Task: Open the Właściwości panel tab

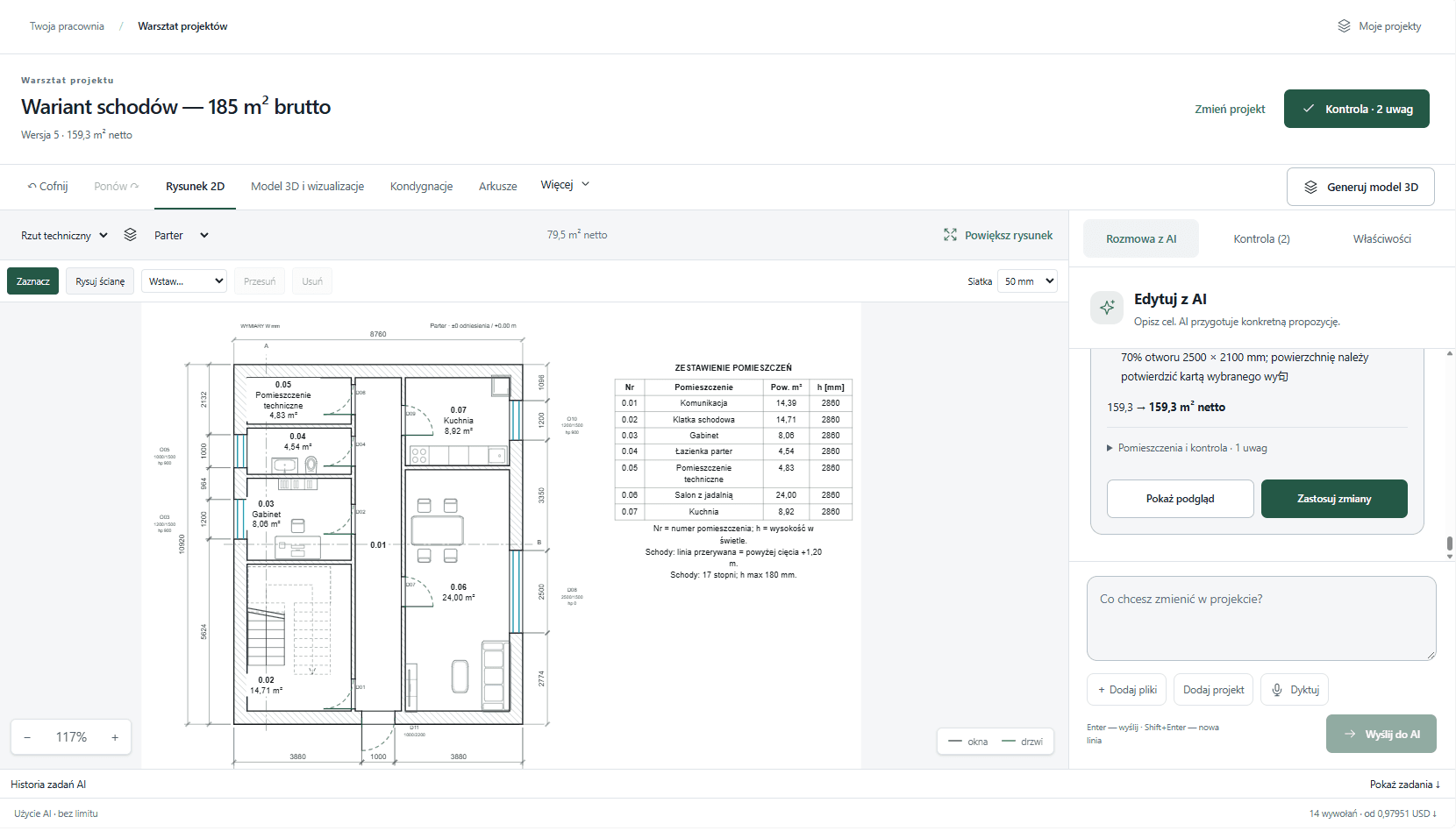Action: coord(1381,238)
